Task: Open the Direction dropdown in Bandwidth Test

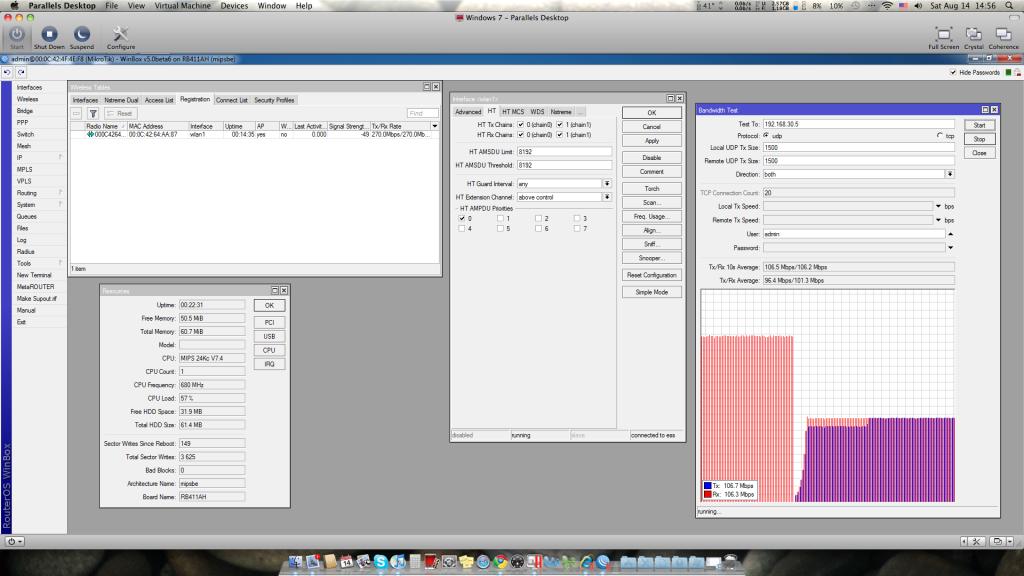Action: [949, 174]
